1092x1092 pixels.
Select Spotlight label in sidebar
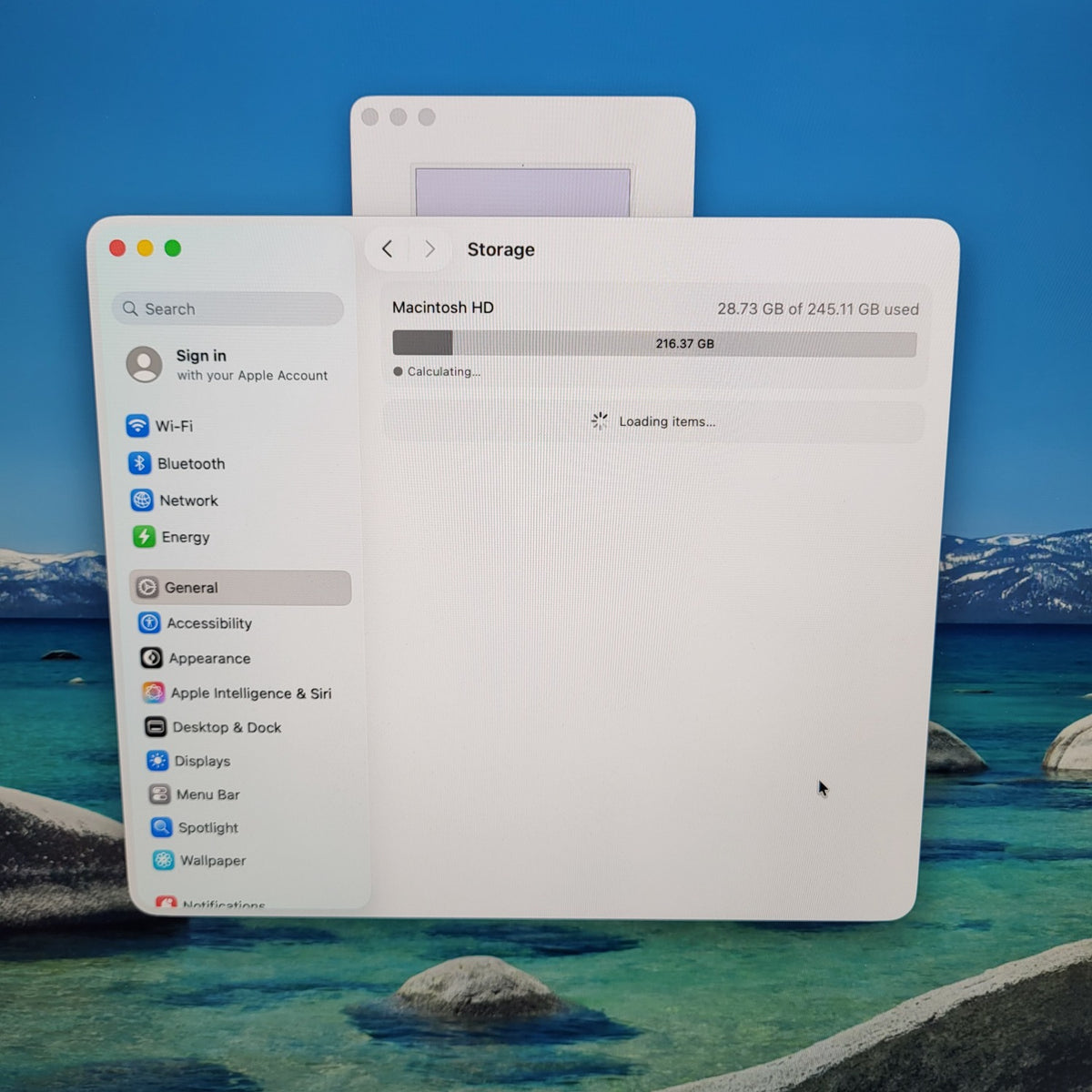pos(208,827)
